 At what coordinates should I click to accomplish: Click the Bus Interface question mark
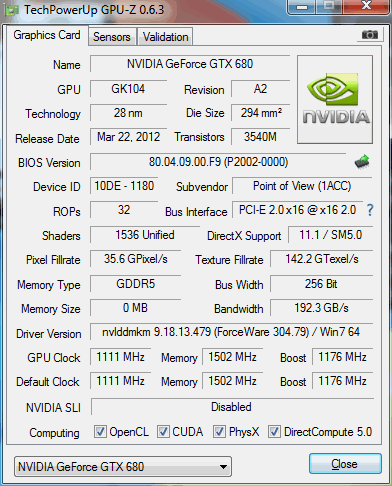click(370, 210)
